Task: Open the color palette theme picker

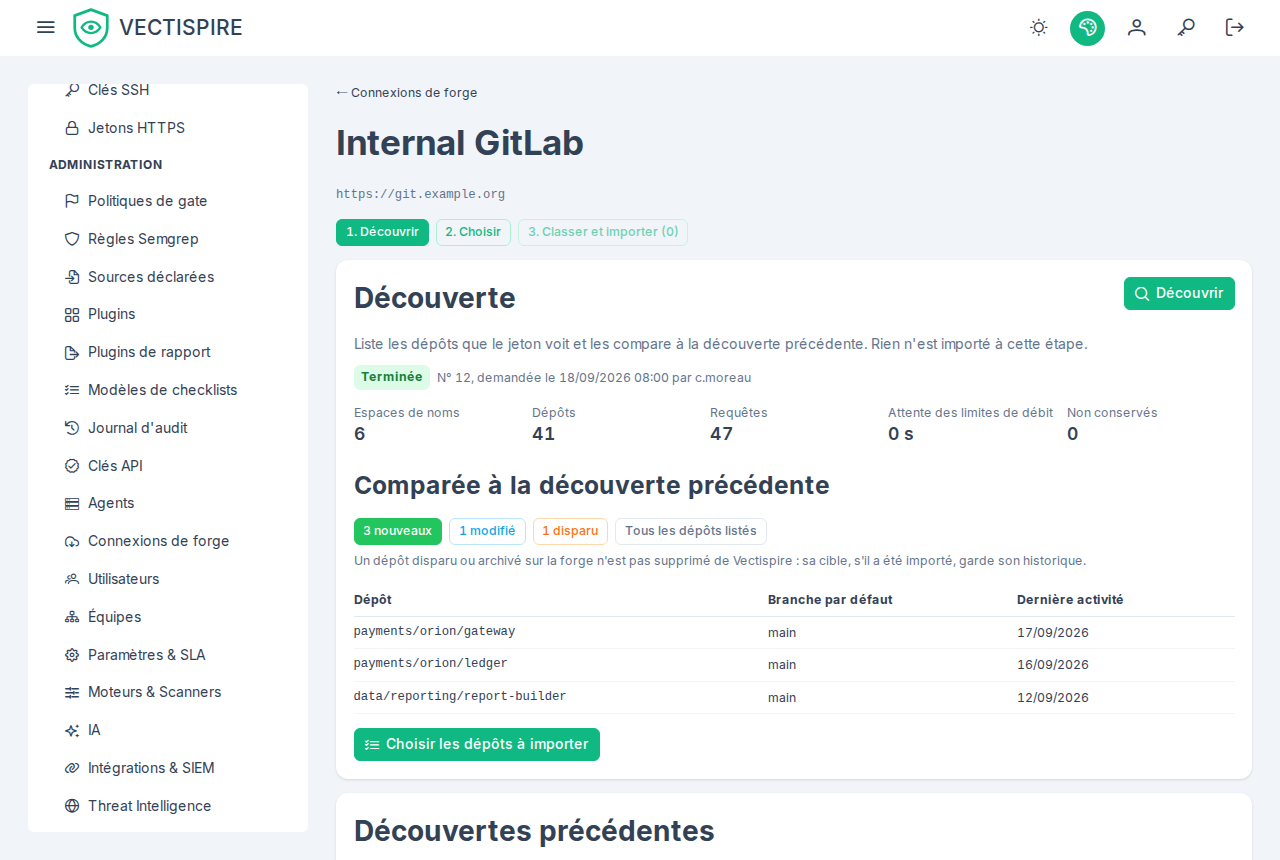Action: click(1087, 28)
